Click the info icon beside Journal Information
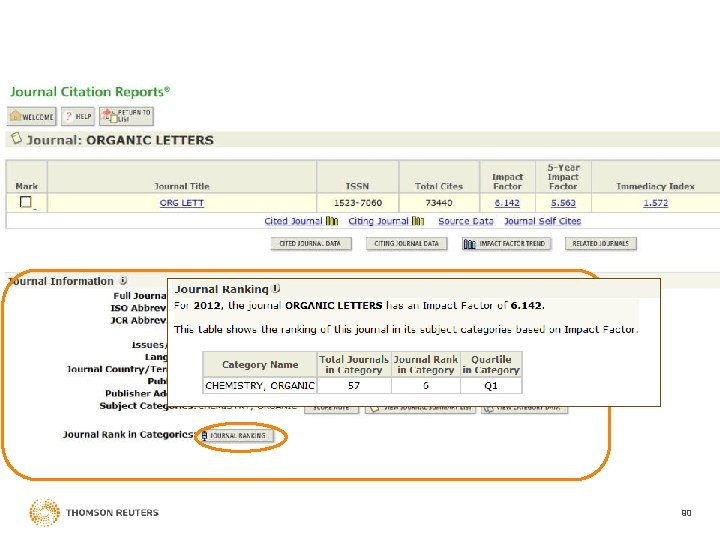 (123, 280)
